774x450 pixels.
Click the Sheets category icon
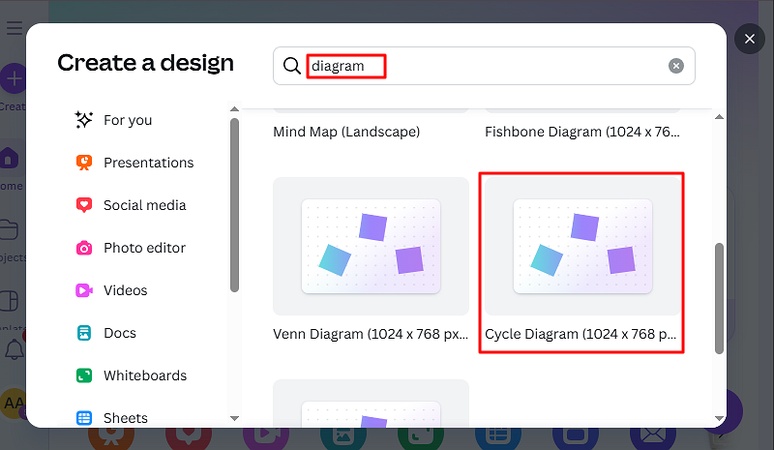pyautogui.click(x=84, y=418)
